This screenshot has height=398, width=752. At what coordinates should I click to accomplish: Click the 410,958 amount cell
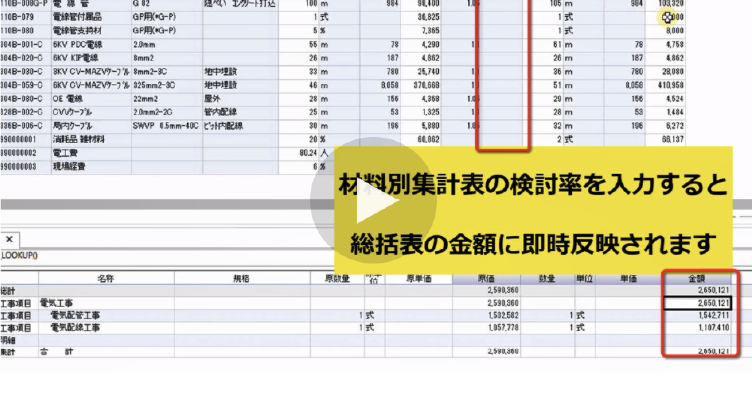(x=665, y=85)
